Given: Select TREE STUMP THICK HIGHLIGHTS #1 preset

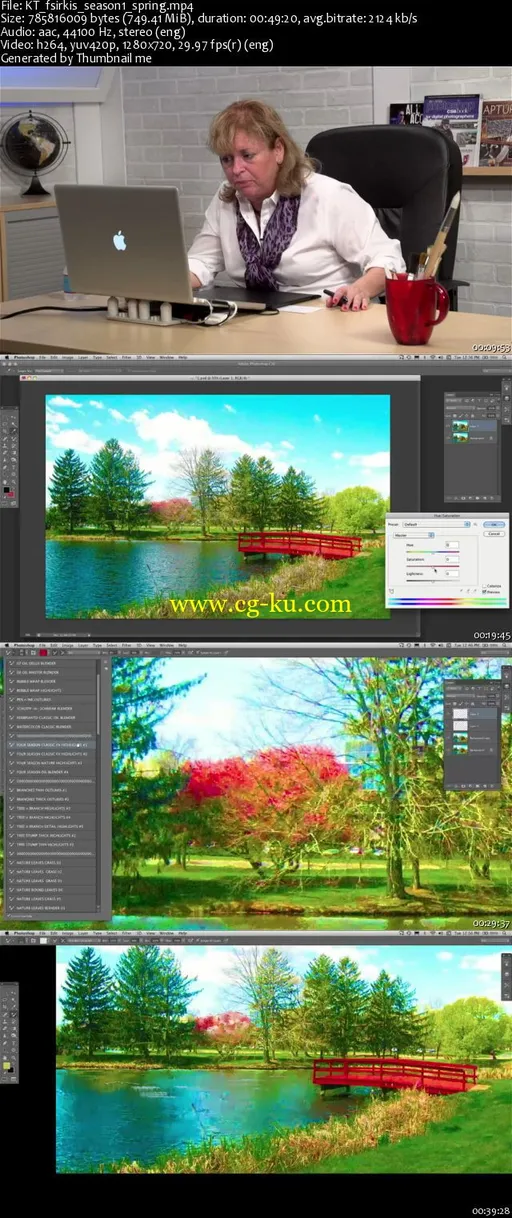Looking at the screenshot, I should pyautogui.click(x=51, y=835).
